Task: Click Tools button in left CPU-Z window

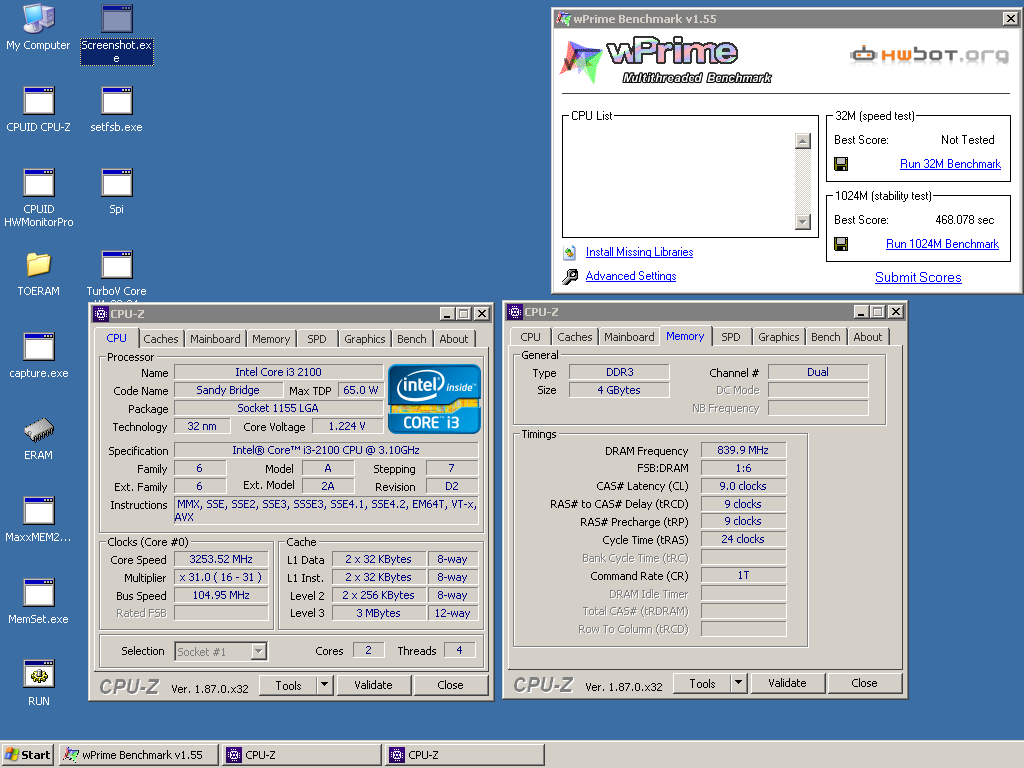Action: click(288, 685)
